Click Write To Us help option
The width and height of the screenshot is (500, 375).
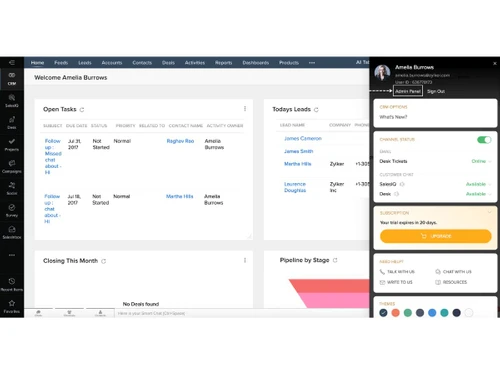tap(396, 282)
